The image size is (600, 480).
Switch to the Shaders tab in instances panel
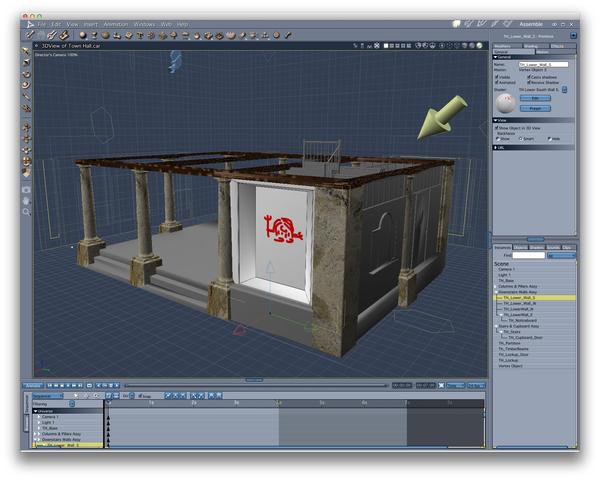(x=536, y=248)
